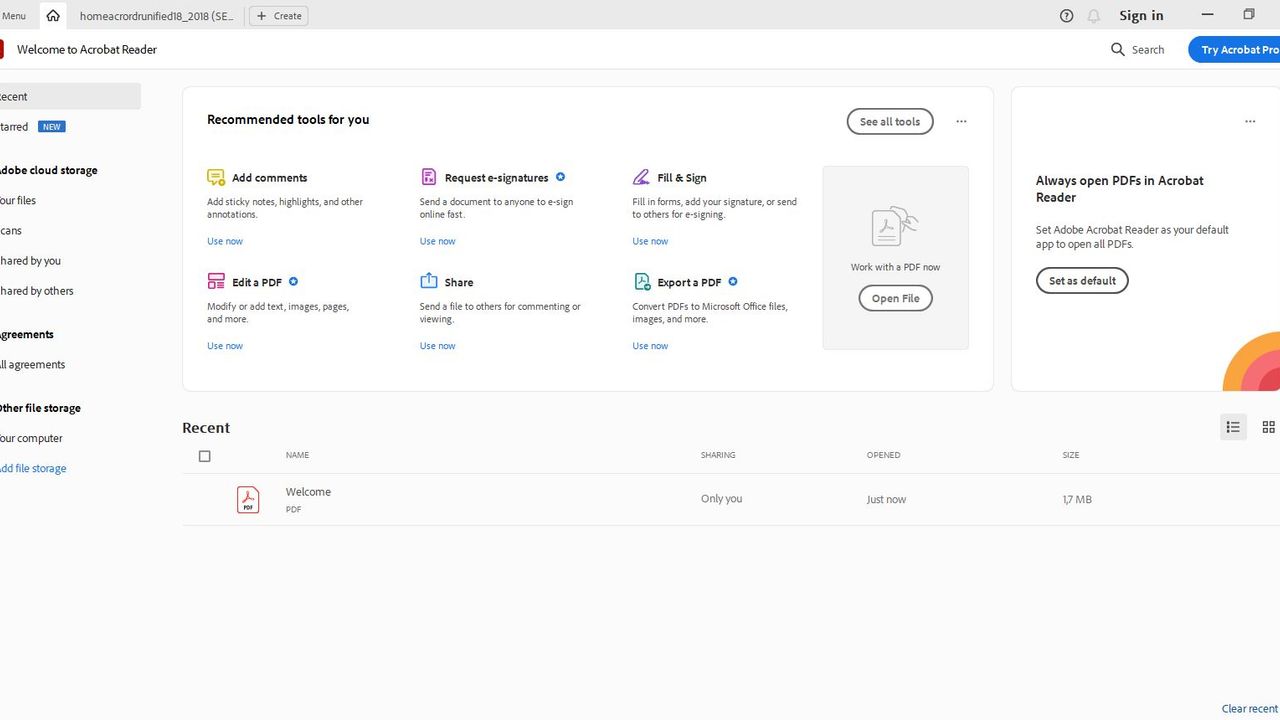Restore the window size button
The image size is (1280, 720).
point(1249,14)
